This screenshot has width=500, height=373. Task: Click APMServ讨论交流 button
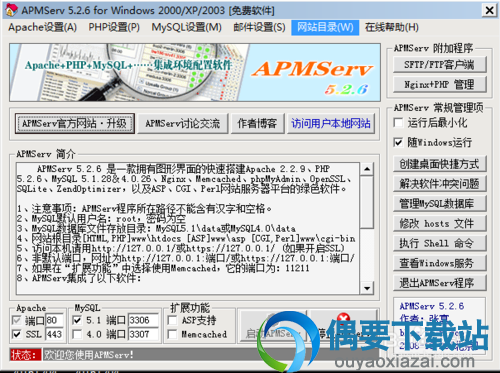(183, 124)
